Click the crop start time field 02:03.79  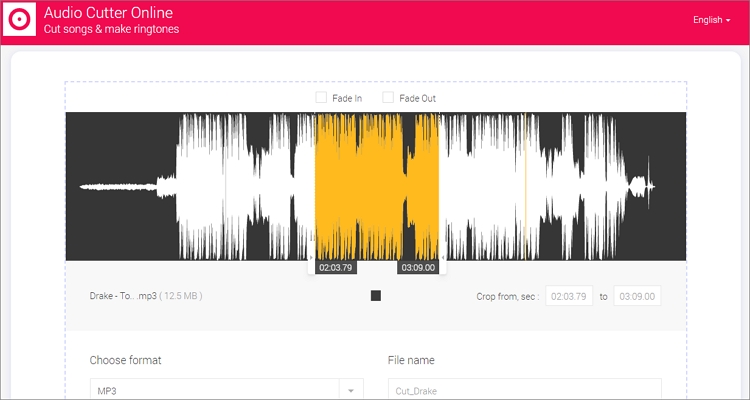(x=569, y=296)
